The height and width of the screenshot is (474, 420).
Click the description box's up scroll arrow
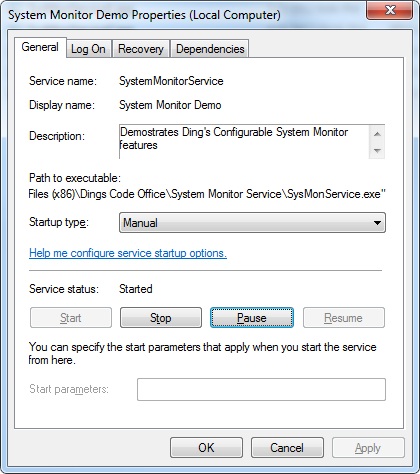(x=377, y=134)
